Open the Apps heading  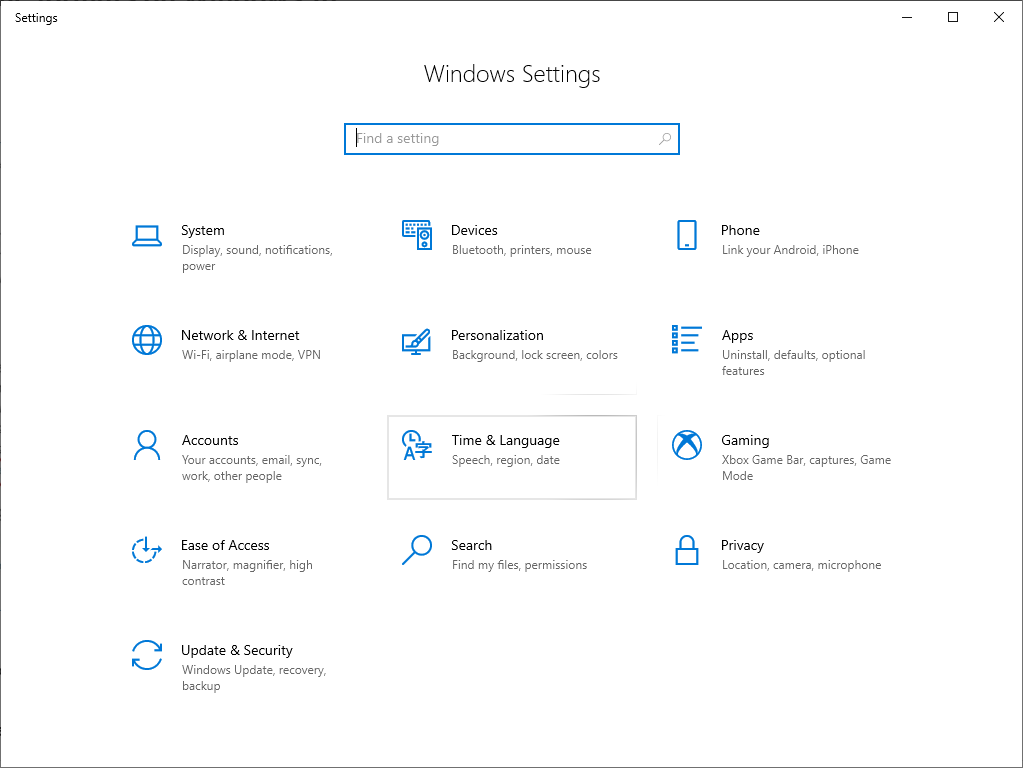(737, 335)
